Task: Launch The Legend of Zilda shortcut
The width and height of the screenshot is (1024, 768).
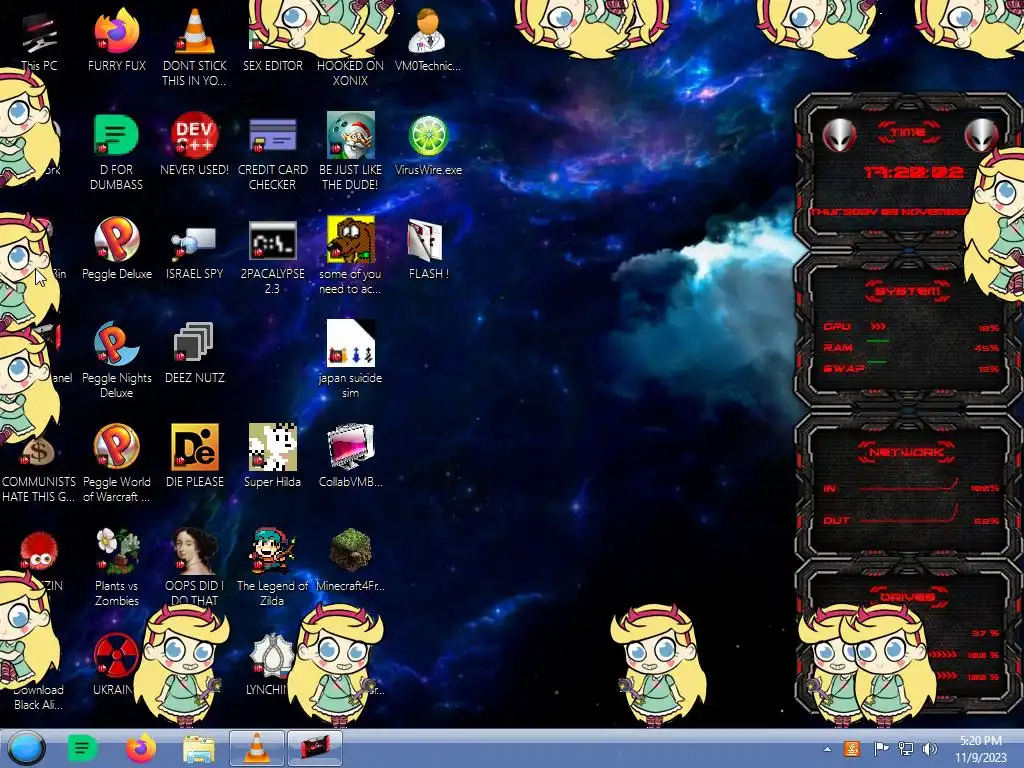Action: 273,567
